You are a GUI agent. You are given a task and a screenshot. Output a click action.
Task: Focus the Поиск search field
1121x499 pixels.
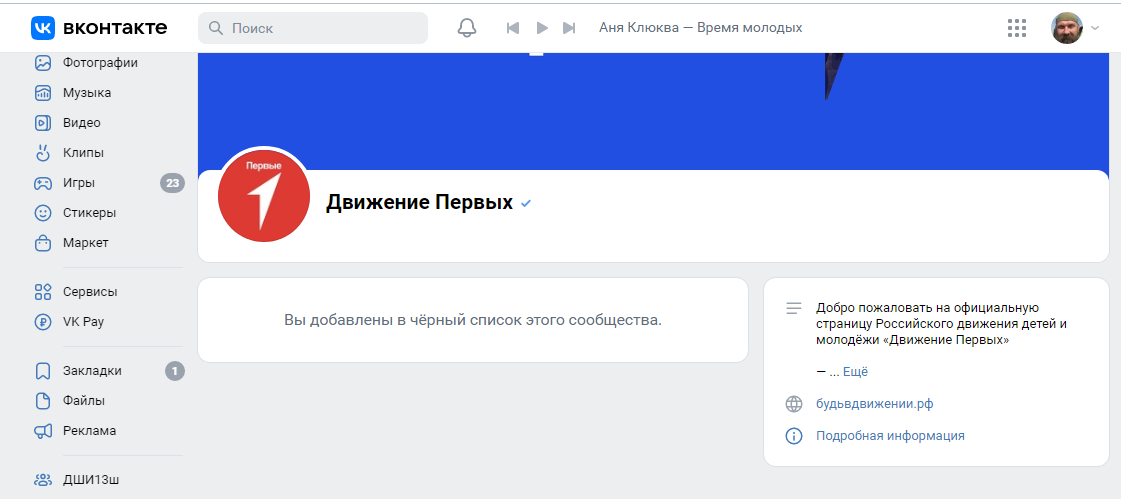312,28
